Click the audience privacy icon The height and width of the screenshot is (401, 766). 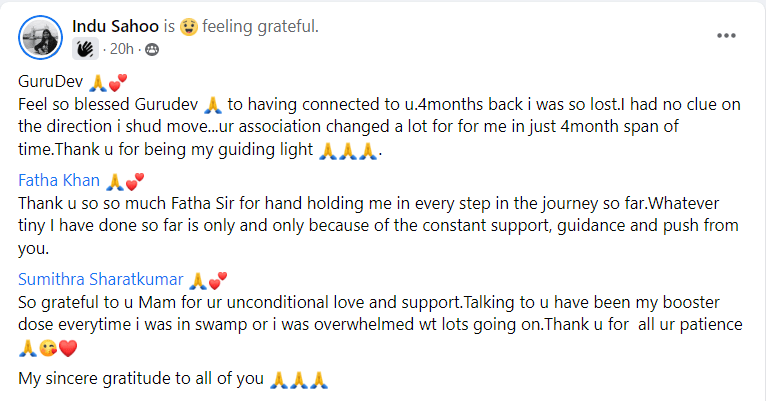point(152,48)
